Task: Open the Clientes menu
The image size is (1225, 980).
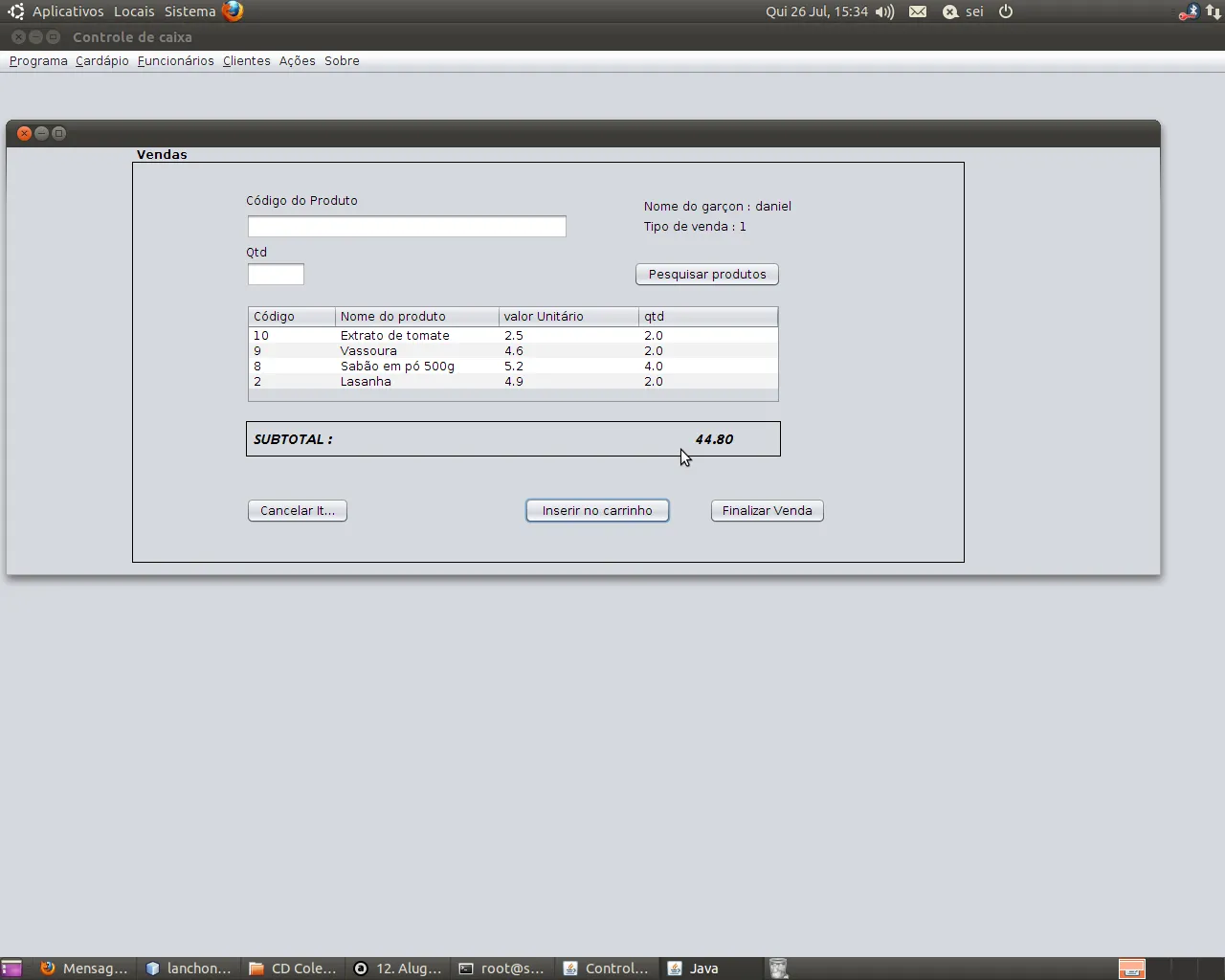Action: 247,61
